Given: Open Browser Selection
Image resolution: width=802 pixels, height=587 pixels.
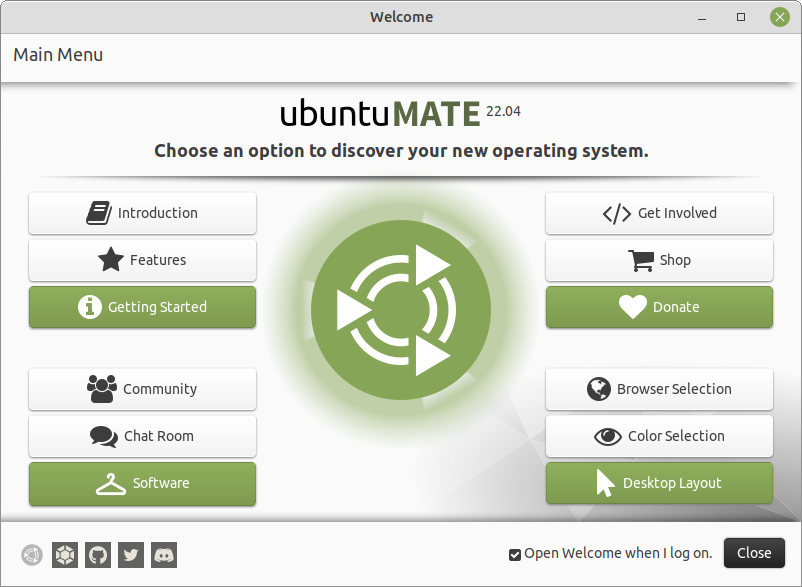Looking at the screenshot, I should coord(659,389).
